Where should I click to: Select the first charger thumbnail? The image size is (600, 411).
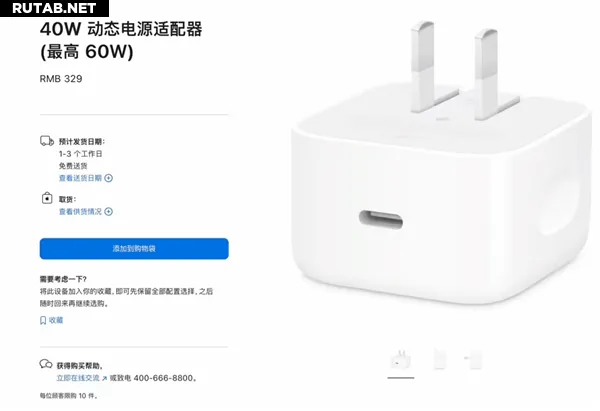[x=401, y=360]
